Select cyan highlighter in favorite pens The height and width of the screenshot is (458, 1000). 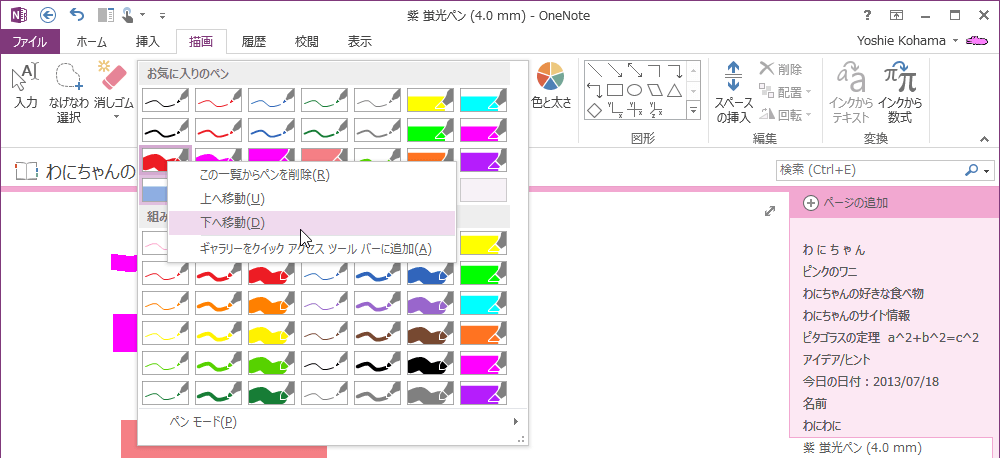tap(483, 100)
